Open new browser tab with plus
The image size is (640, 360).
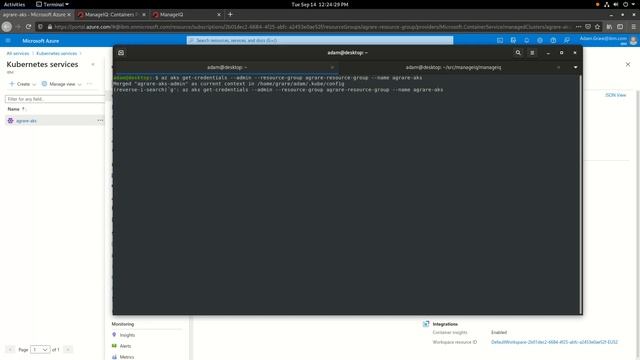coord(230,14)
